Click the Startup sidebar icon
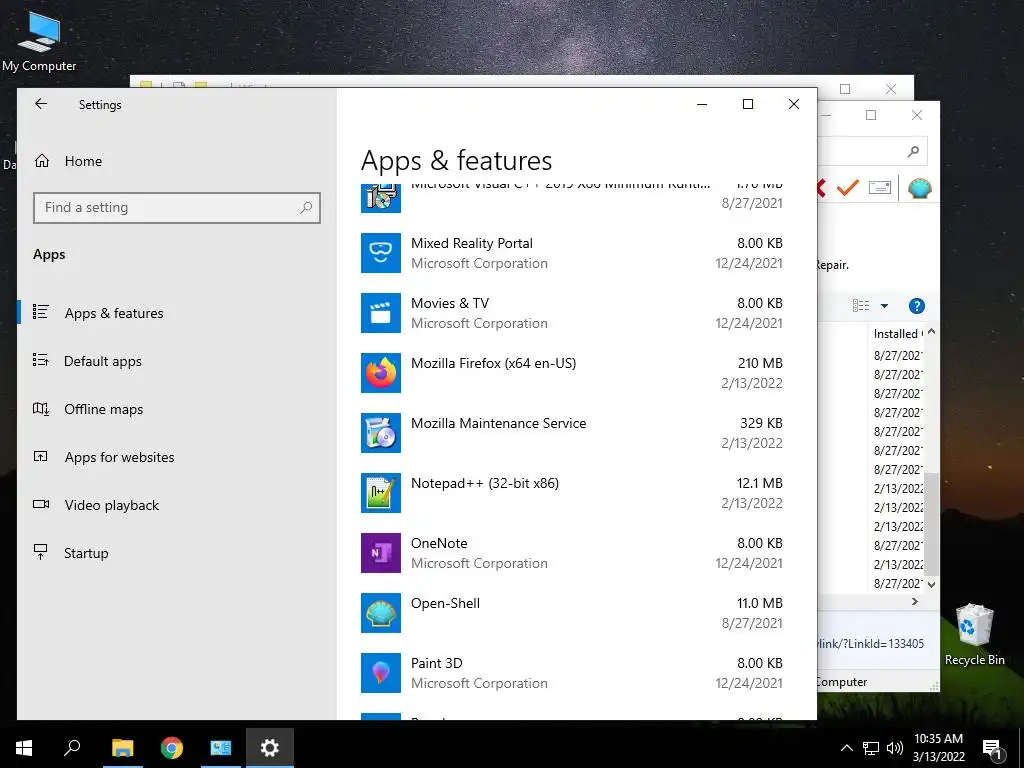Screen dimensions: 1024x768 [40, 552]
